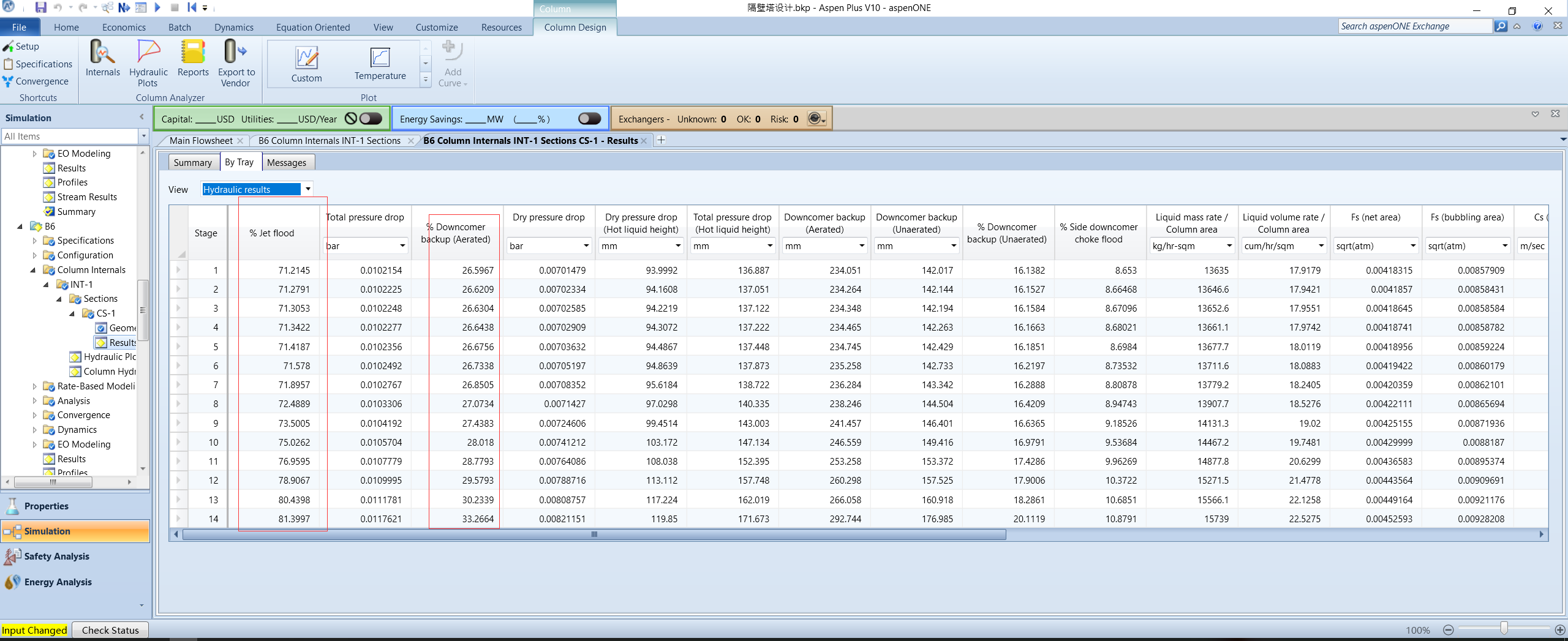The width and height of the screenshot is (1568, 641).
Task: Open Setup shortcut in the ribbon
Action: click(x=21, y=47)
